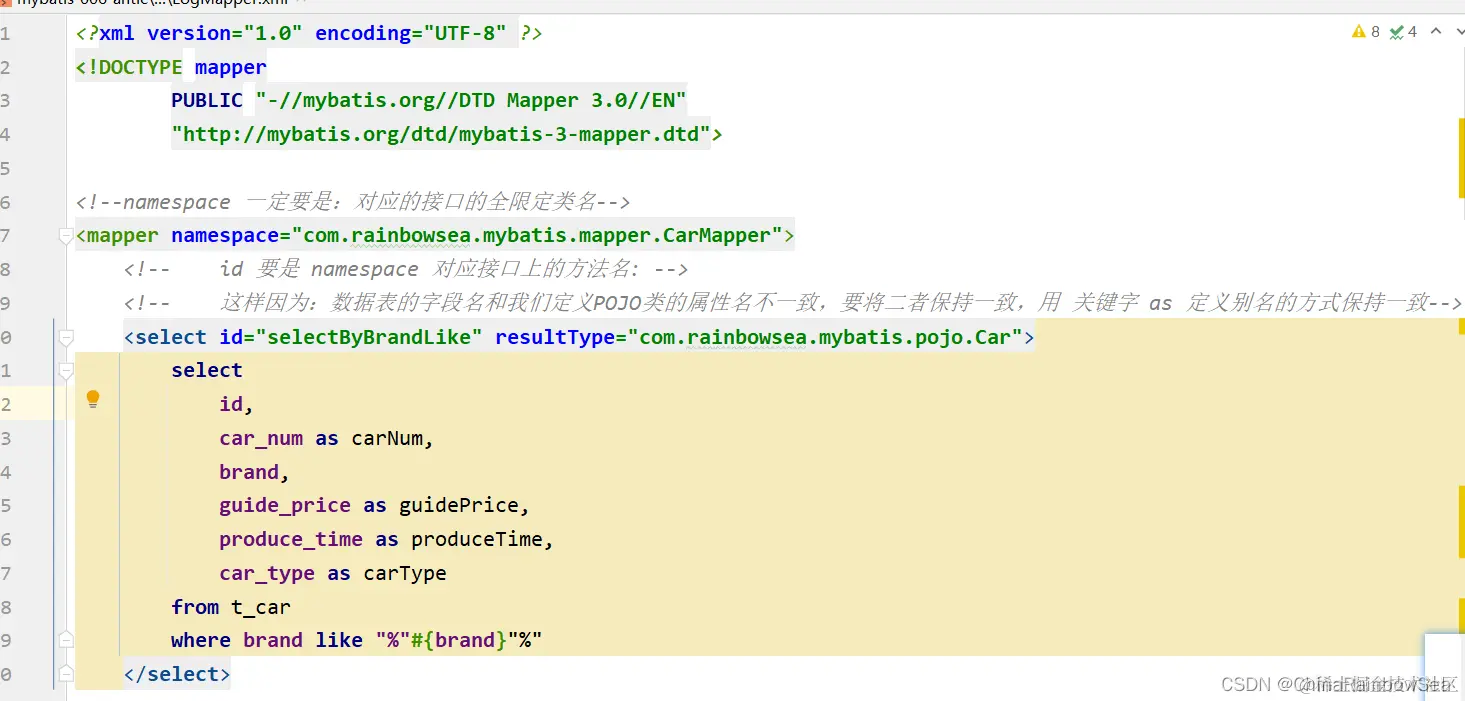Collapse the select id="selectByBrandLike" fold marker
The image size is (1465, 701).
(x=66, y=338)
